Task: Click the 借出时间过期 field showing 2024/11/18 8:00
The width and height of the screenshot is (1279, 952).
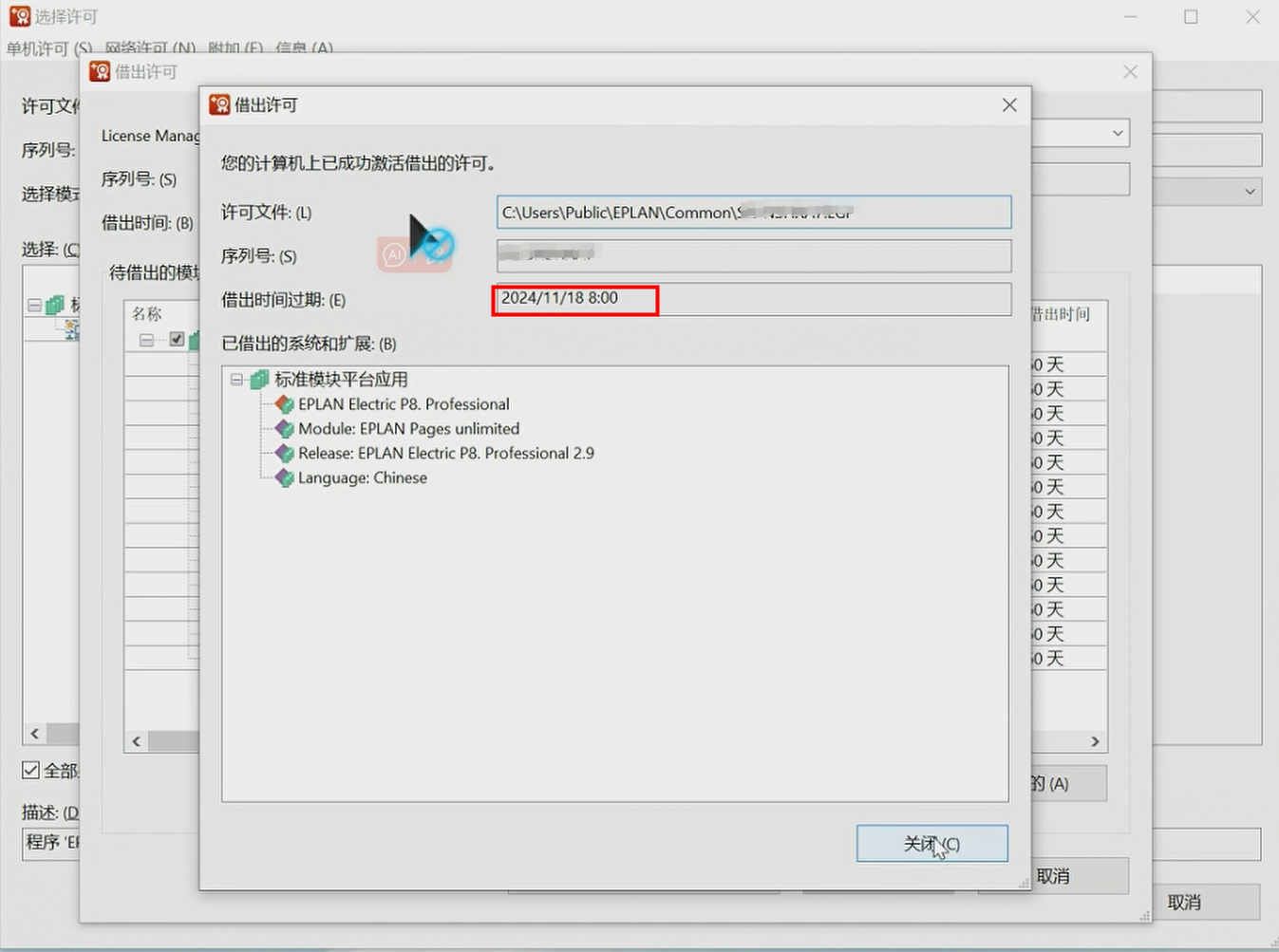Action: click(x=754, y=299)
